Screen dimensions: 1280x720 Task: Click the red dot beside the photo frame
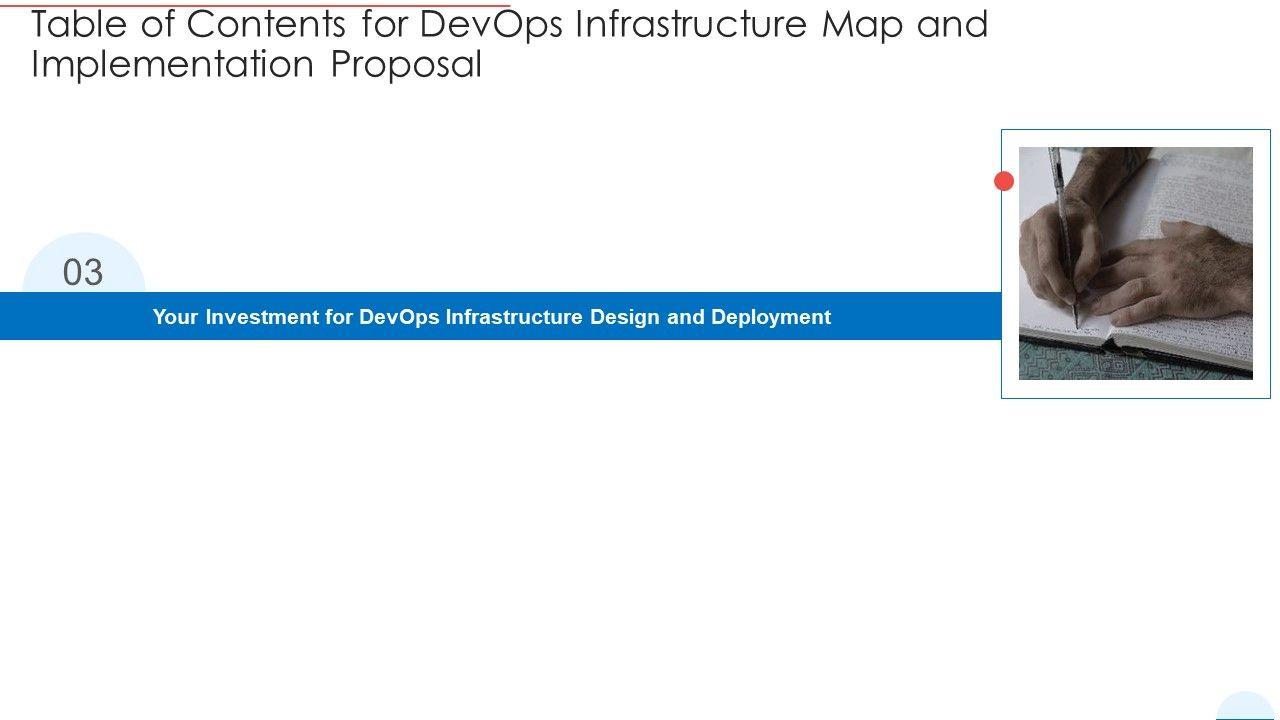point(1004,181)
